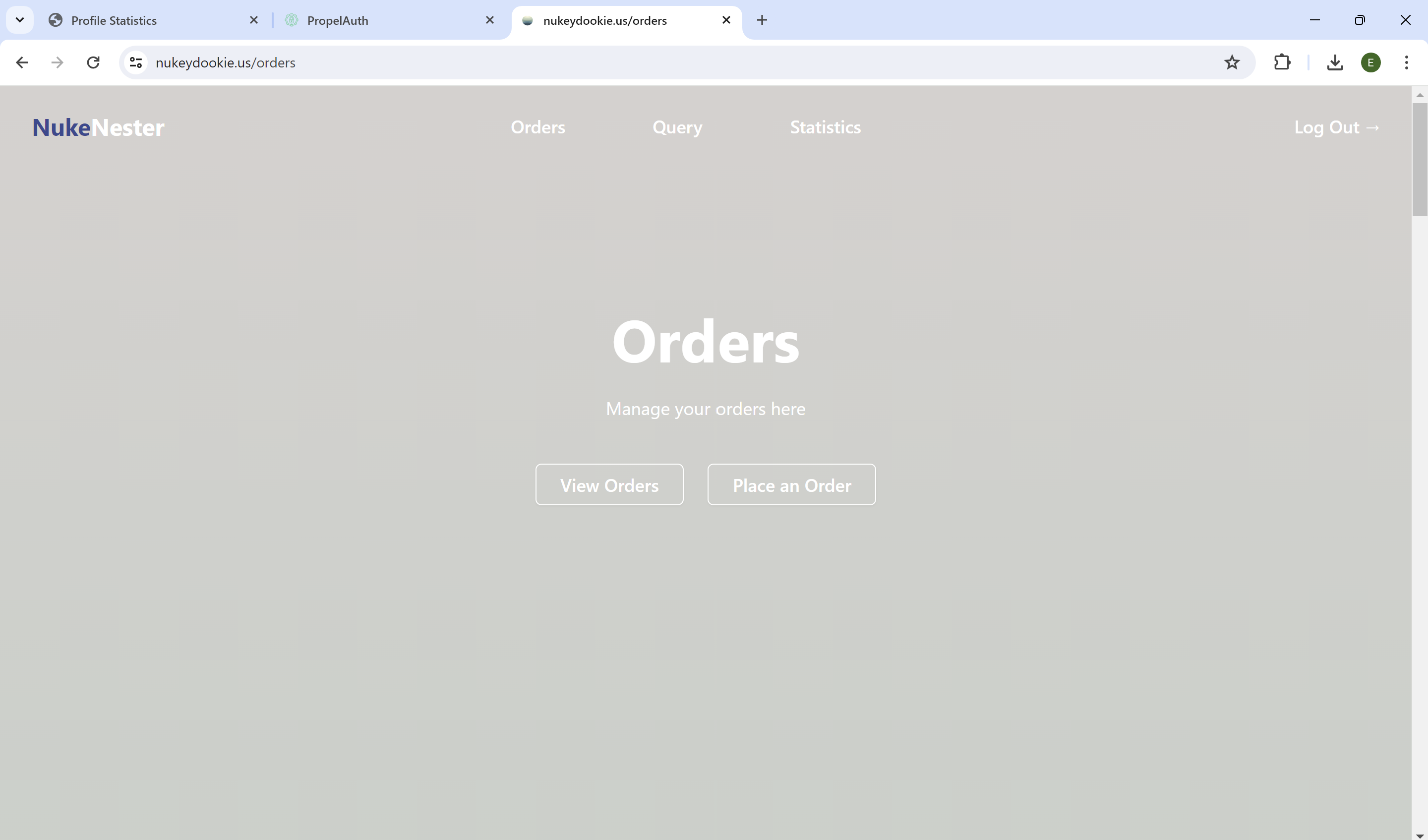Open the Downloads tray icon
The width and height of the screenshot is (1428, 840).
click(1334, 62)
